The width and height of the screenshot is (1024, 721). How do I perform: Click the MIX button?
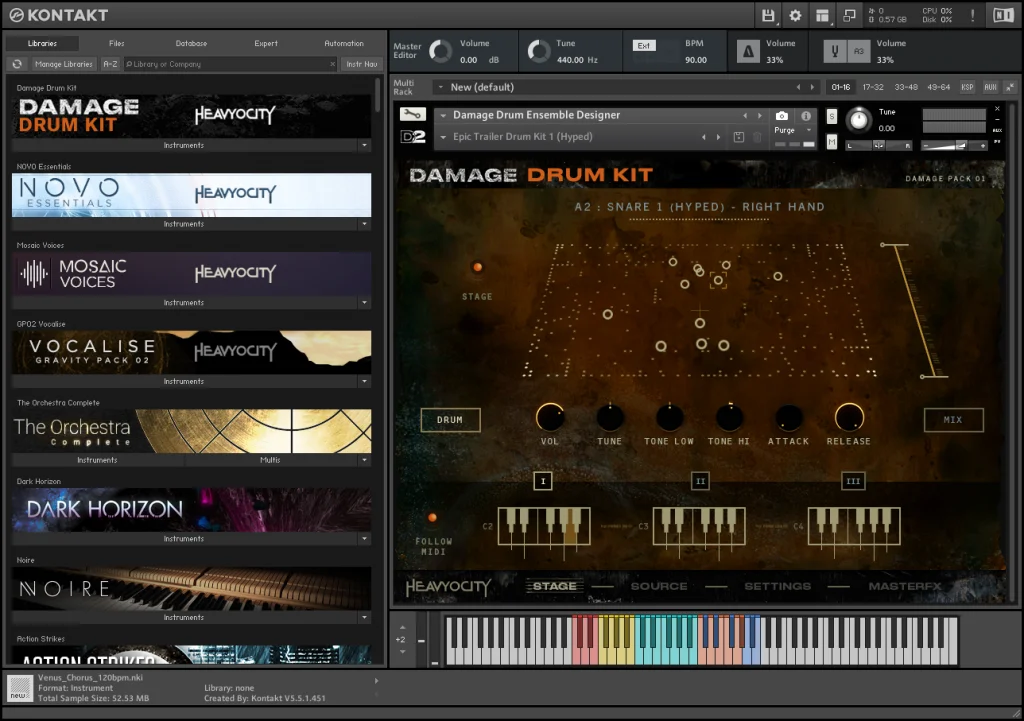(x=953, y=420)
